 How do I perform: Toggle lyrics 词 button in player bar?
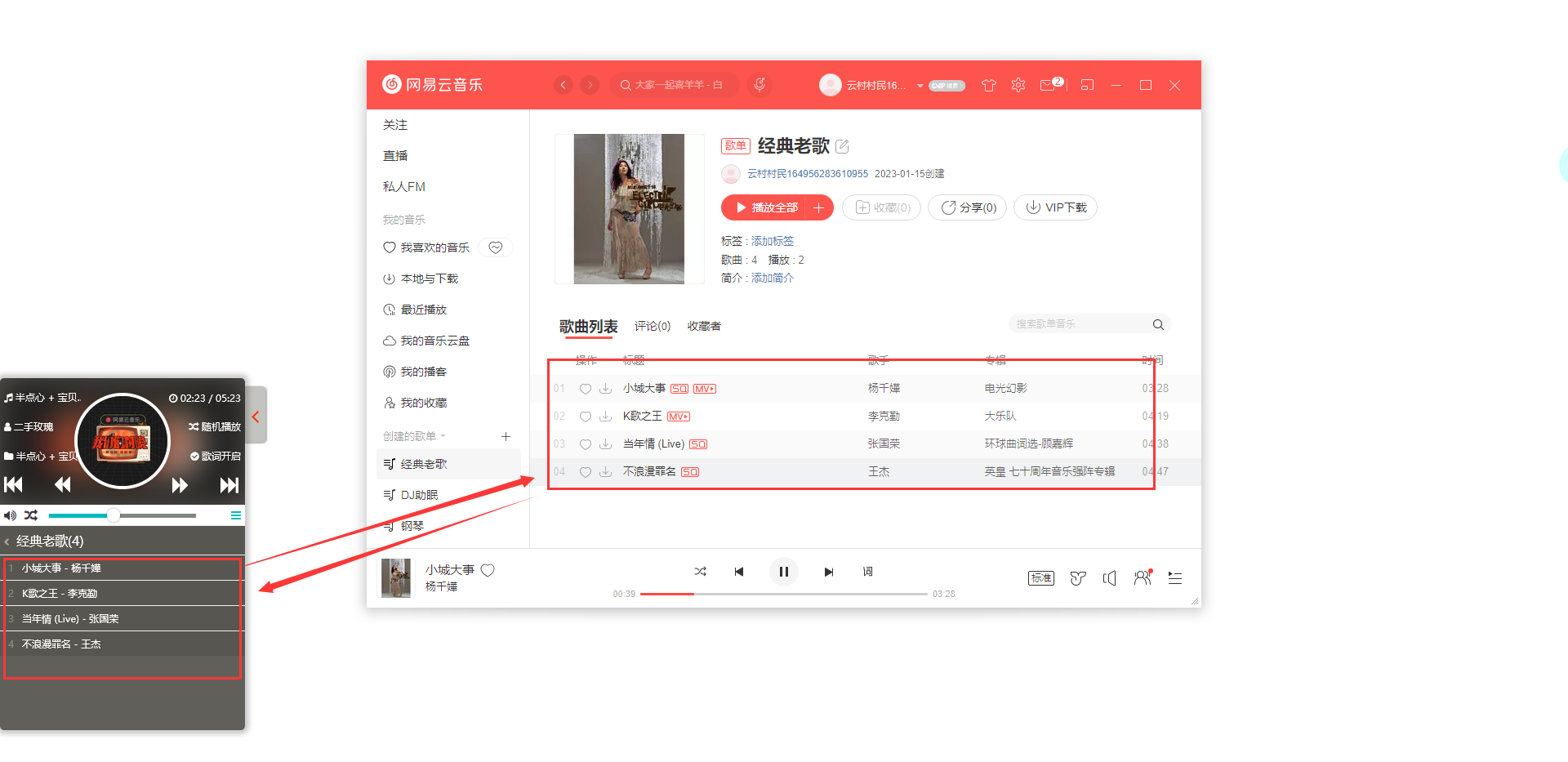pos(868,572)
